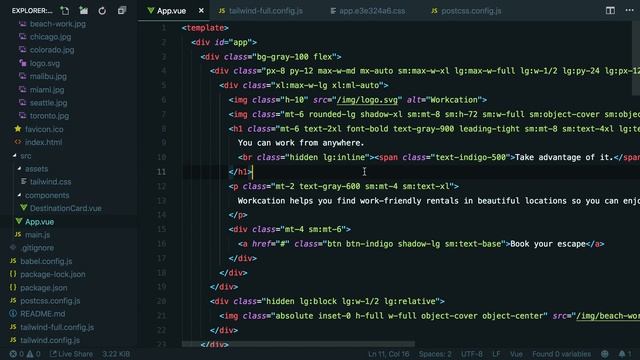Click the feedback smiley icon in status bar
Image resolution: width=640 pixels, height=360 pixels.
(x=604, y=354)
